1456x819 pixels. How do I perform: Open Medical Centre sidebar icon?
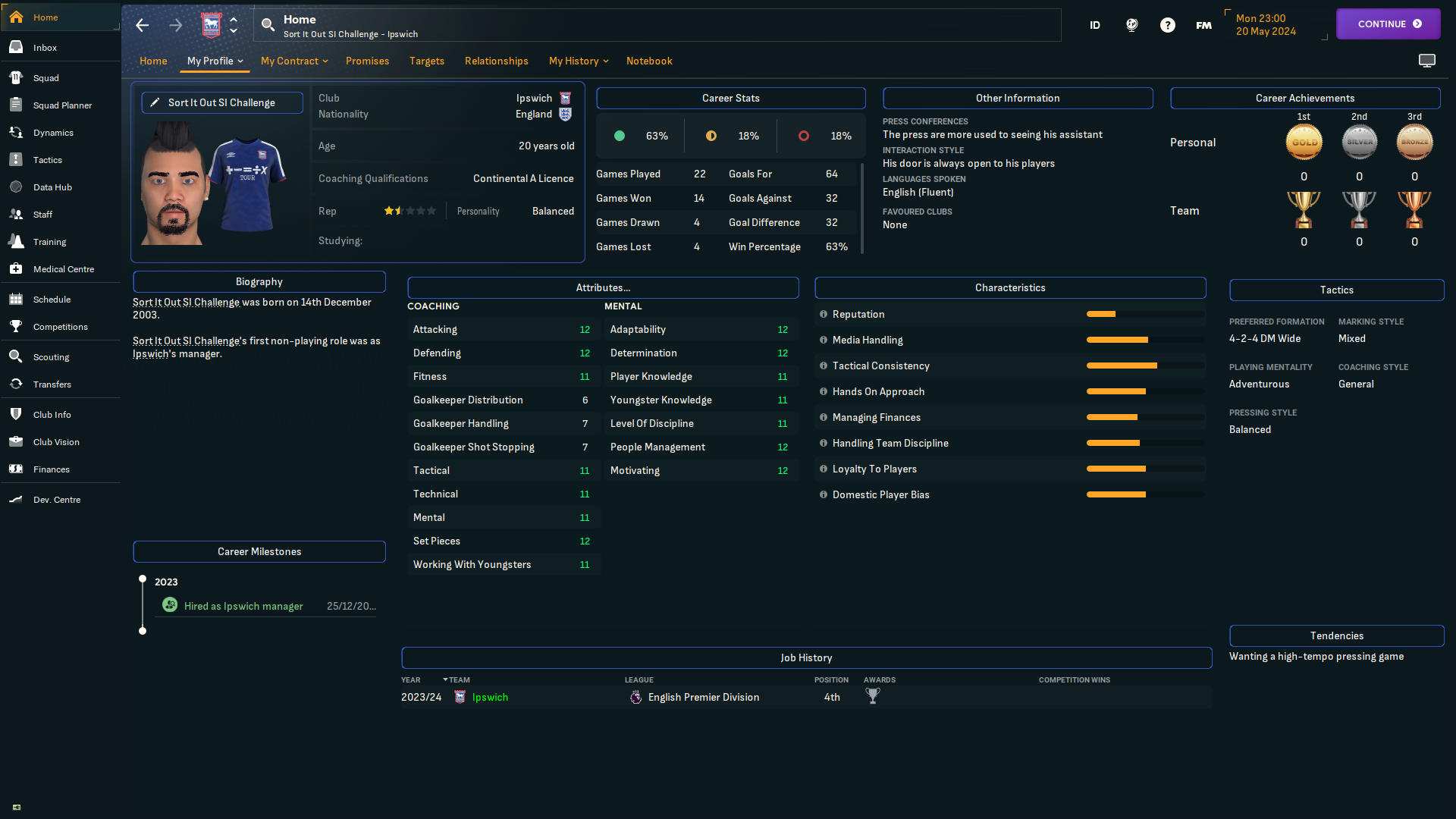tap(16, 268)
